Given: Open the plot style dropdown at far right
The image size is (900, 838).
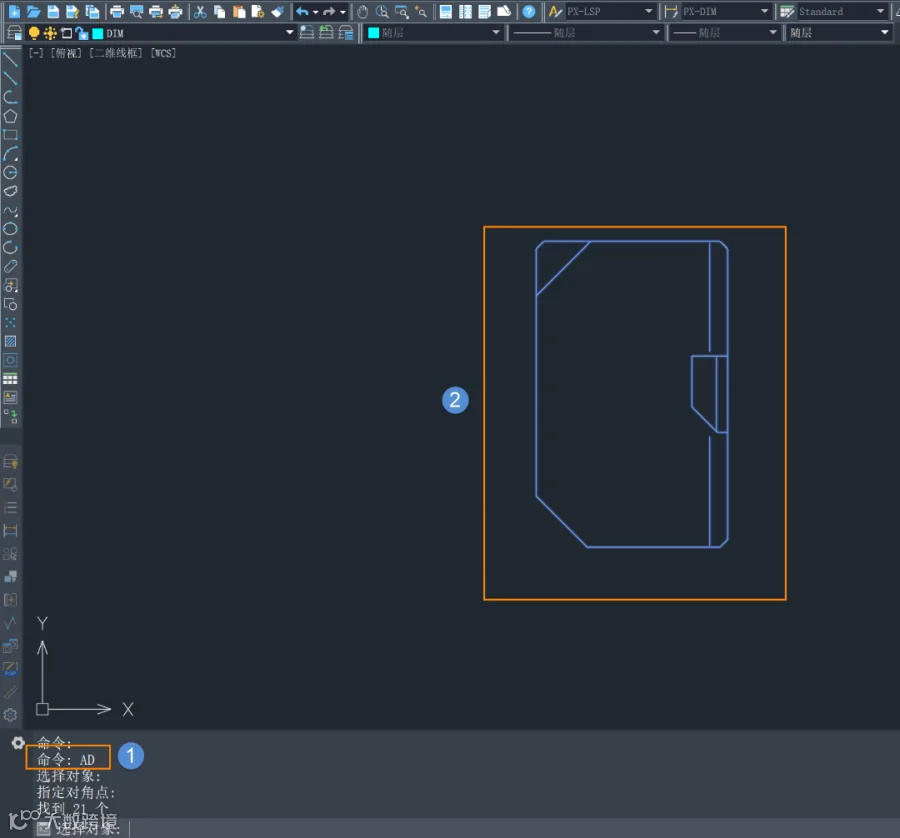Looking at the screenshot, I should (885, 33).
